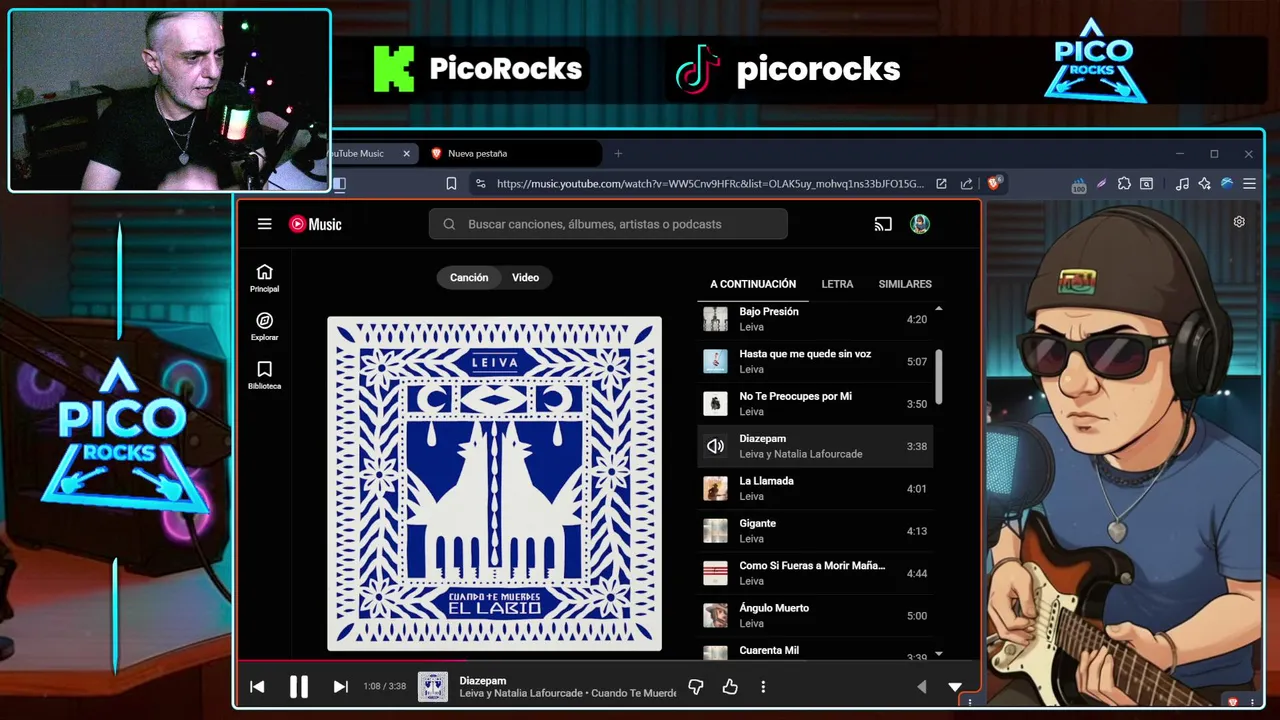Select Gigante in the queue
1280x720 pixels.
tap(815, 531)
